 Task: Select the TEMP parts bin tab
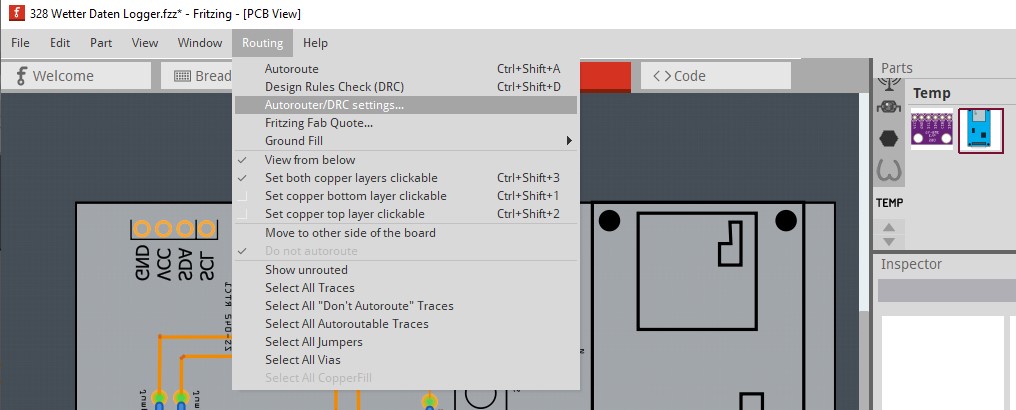pyautogui.click(x=889, y=203)
